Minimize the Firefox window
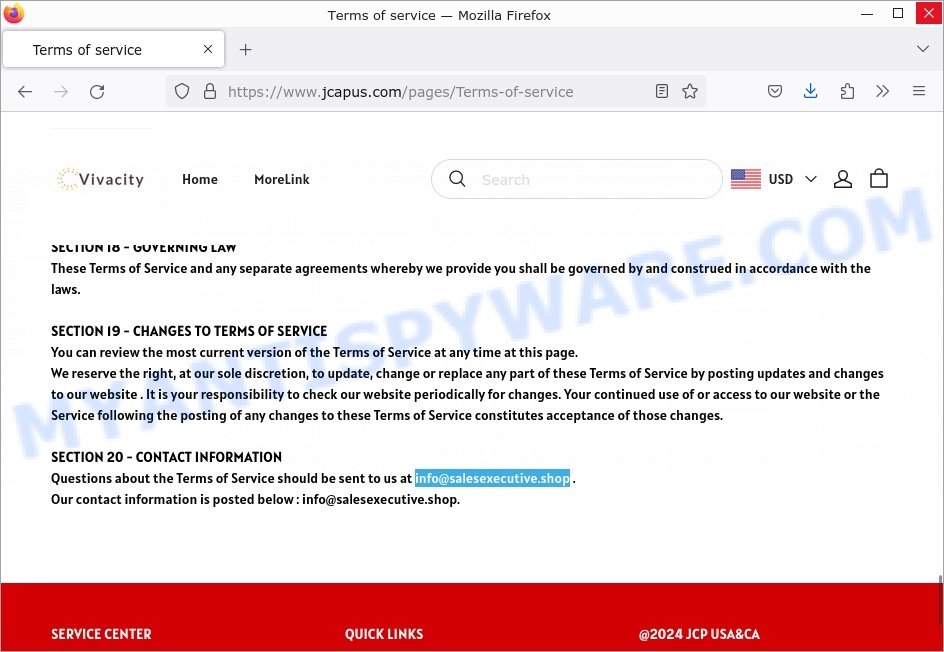The width and height of the screenshot is (944, 652). tap(867, 13)
